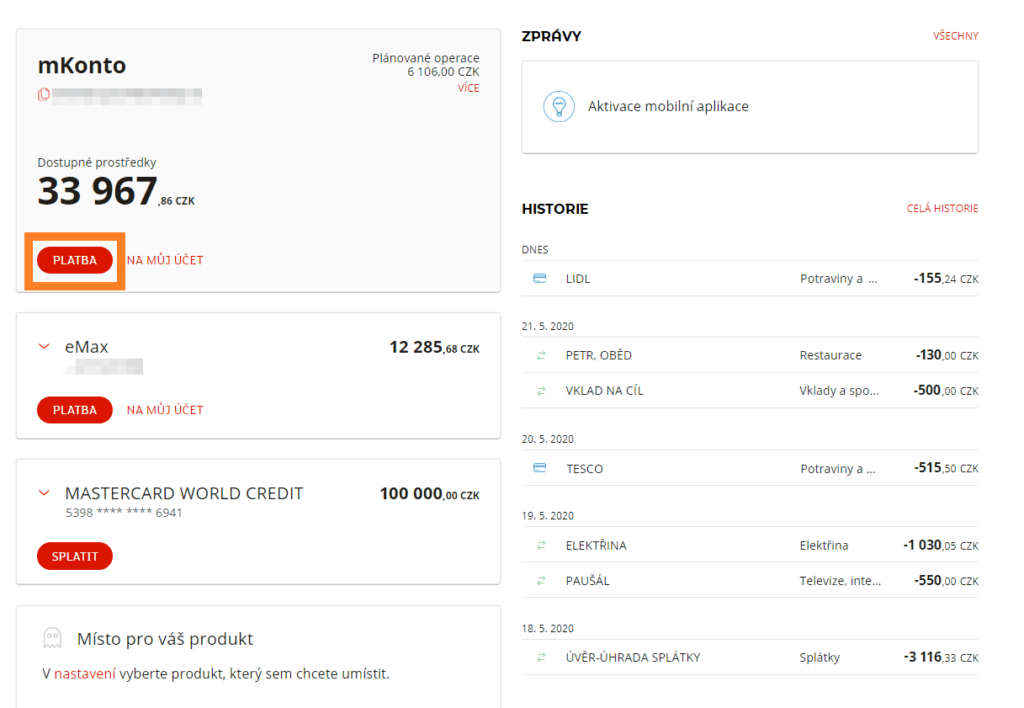Click the transfer icon next to PAUŠÁL
Screen dimensions: 1024x708
tap(541, 581)
